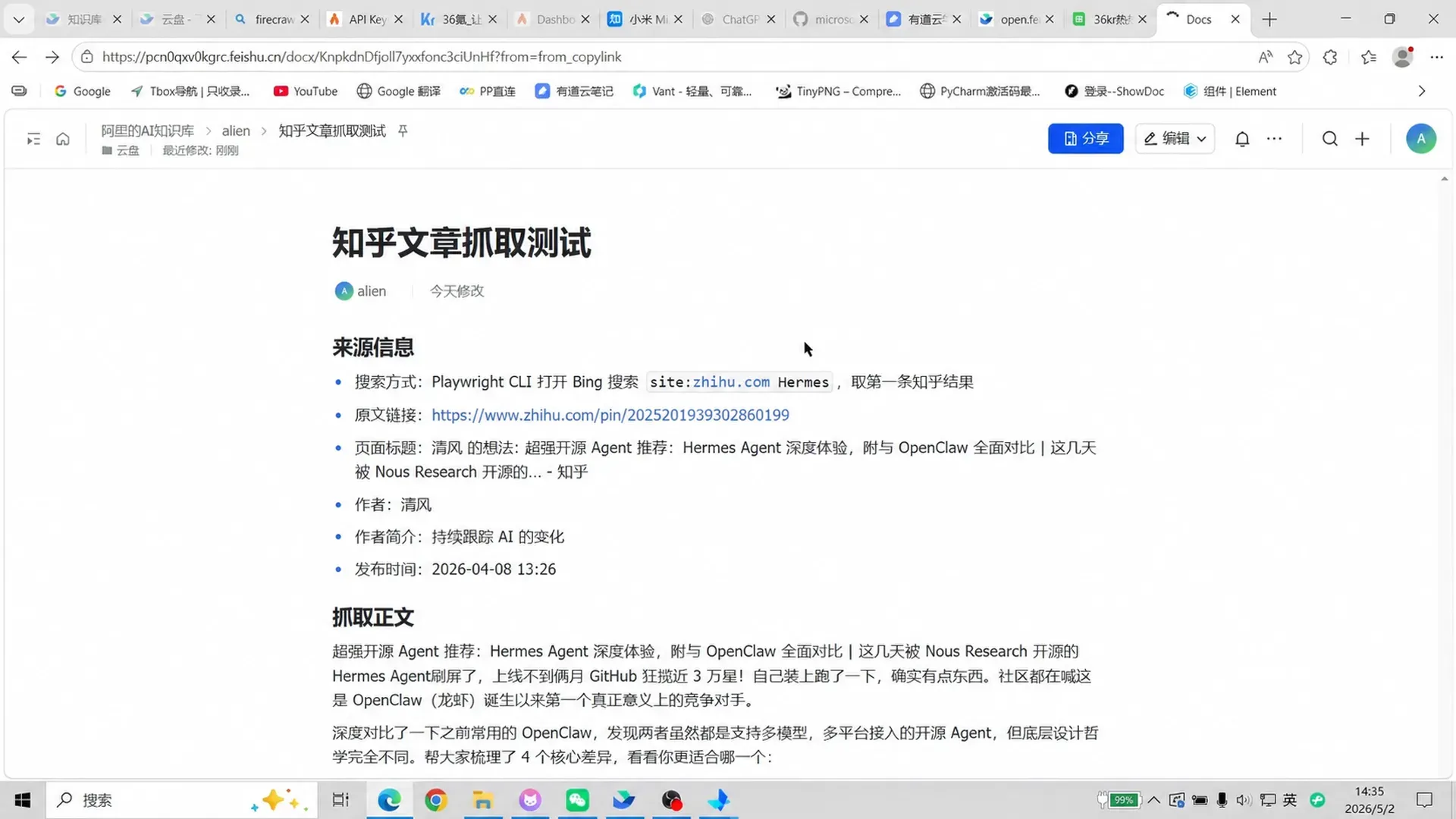
Task: Open WeChat from the taskbar
Action: pos(577,800)
